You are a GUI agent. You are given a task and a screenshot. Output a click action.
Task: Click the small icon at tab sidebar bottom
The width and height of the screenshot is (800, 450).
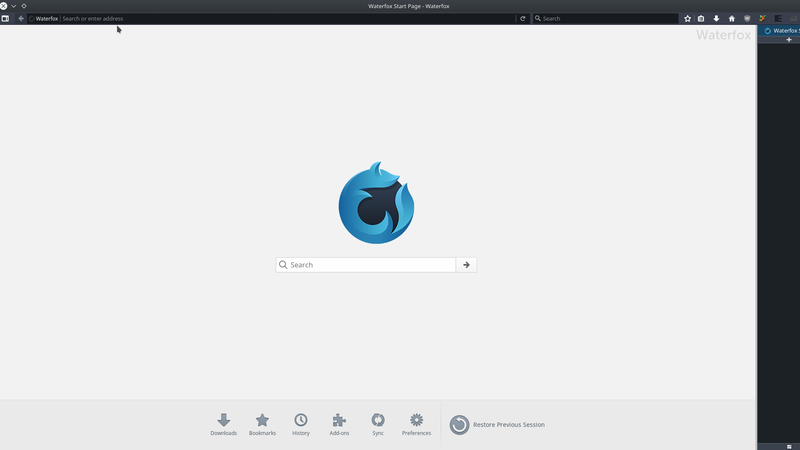coord(789,446)
